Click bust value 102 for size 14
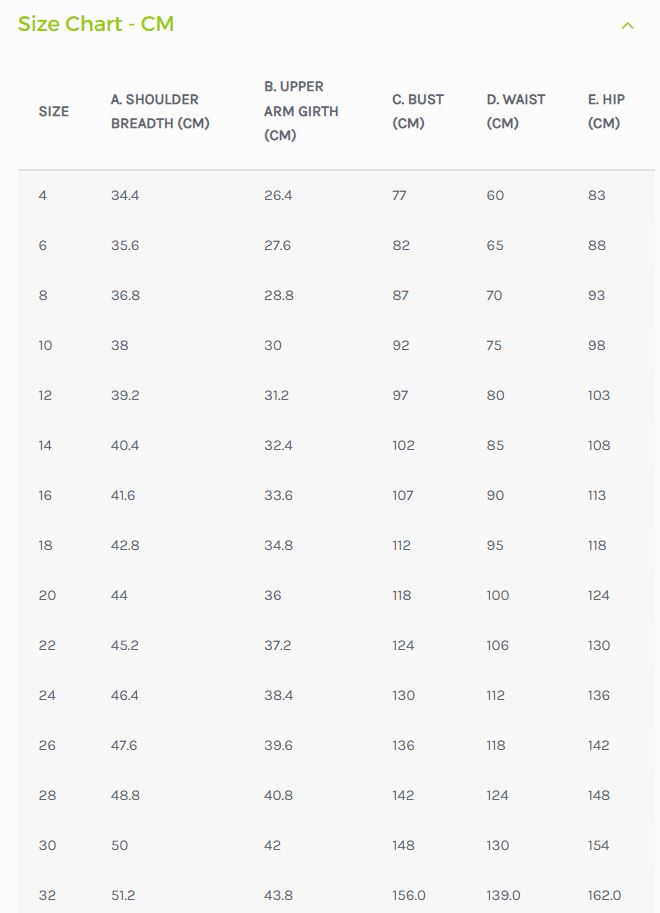Image resolution: width=660 pixels, height=913 pixels. 403,445
